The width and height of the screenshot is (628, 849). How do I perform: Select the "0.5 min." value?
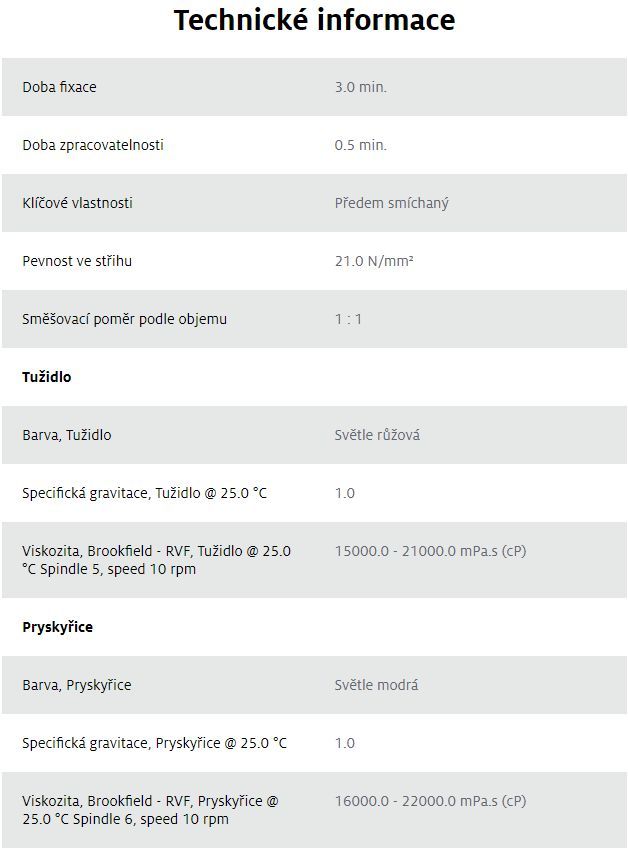[360, 145]
